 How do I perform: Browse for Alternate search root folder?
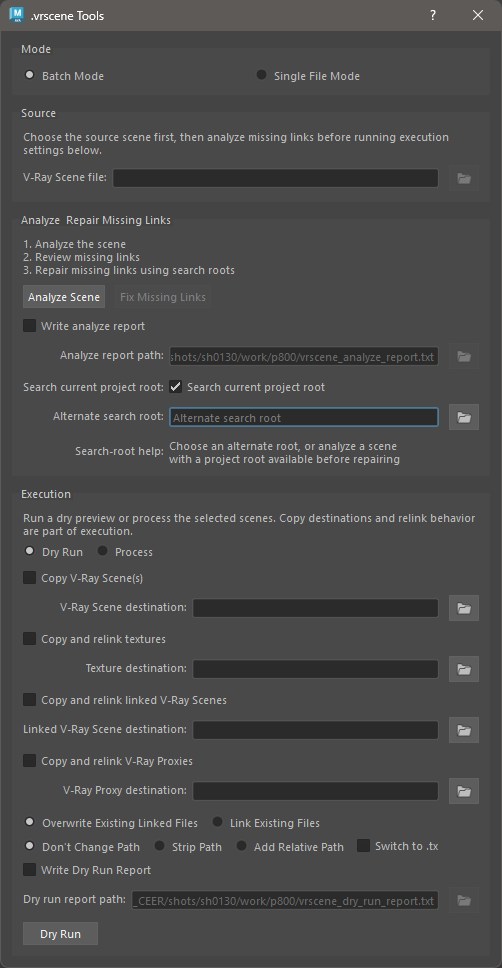pos(464,417)
